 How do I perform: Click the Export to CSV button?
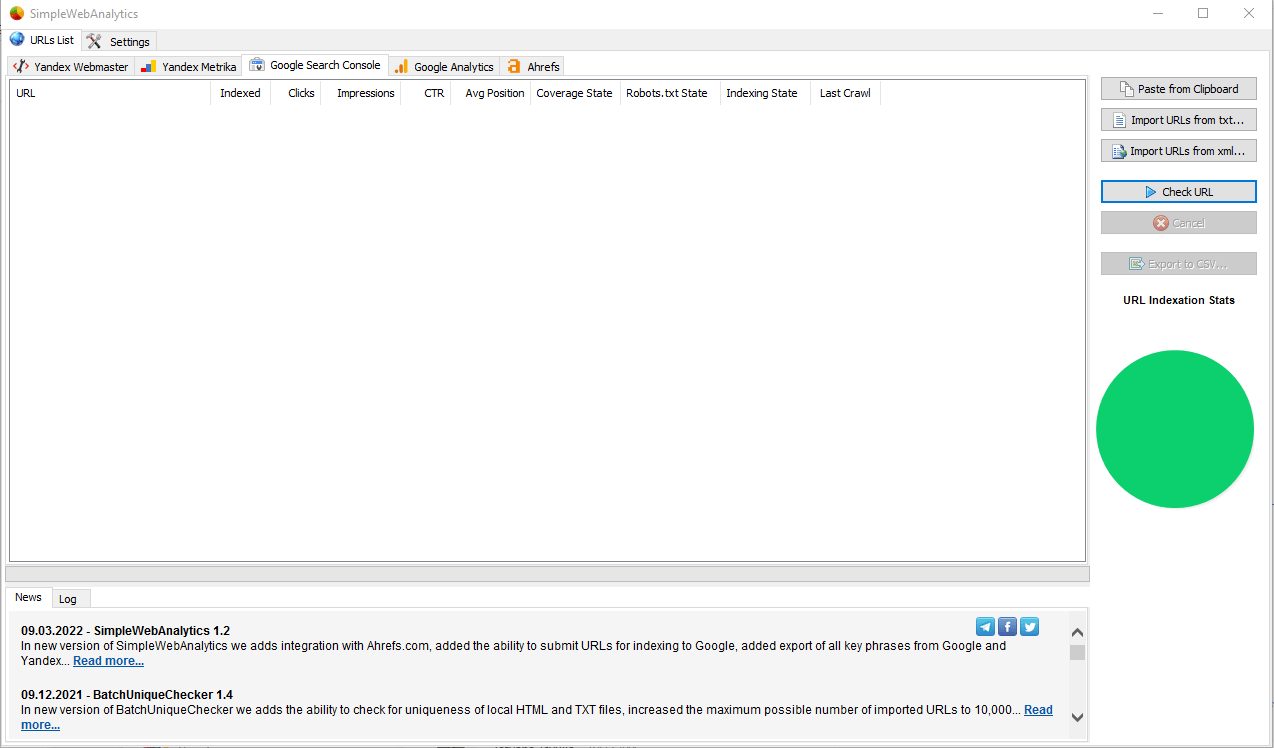(x=1178, y=264)
